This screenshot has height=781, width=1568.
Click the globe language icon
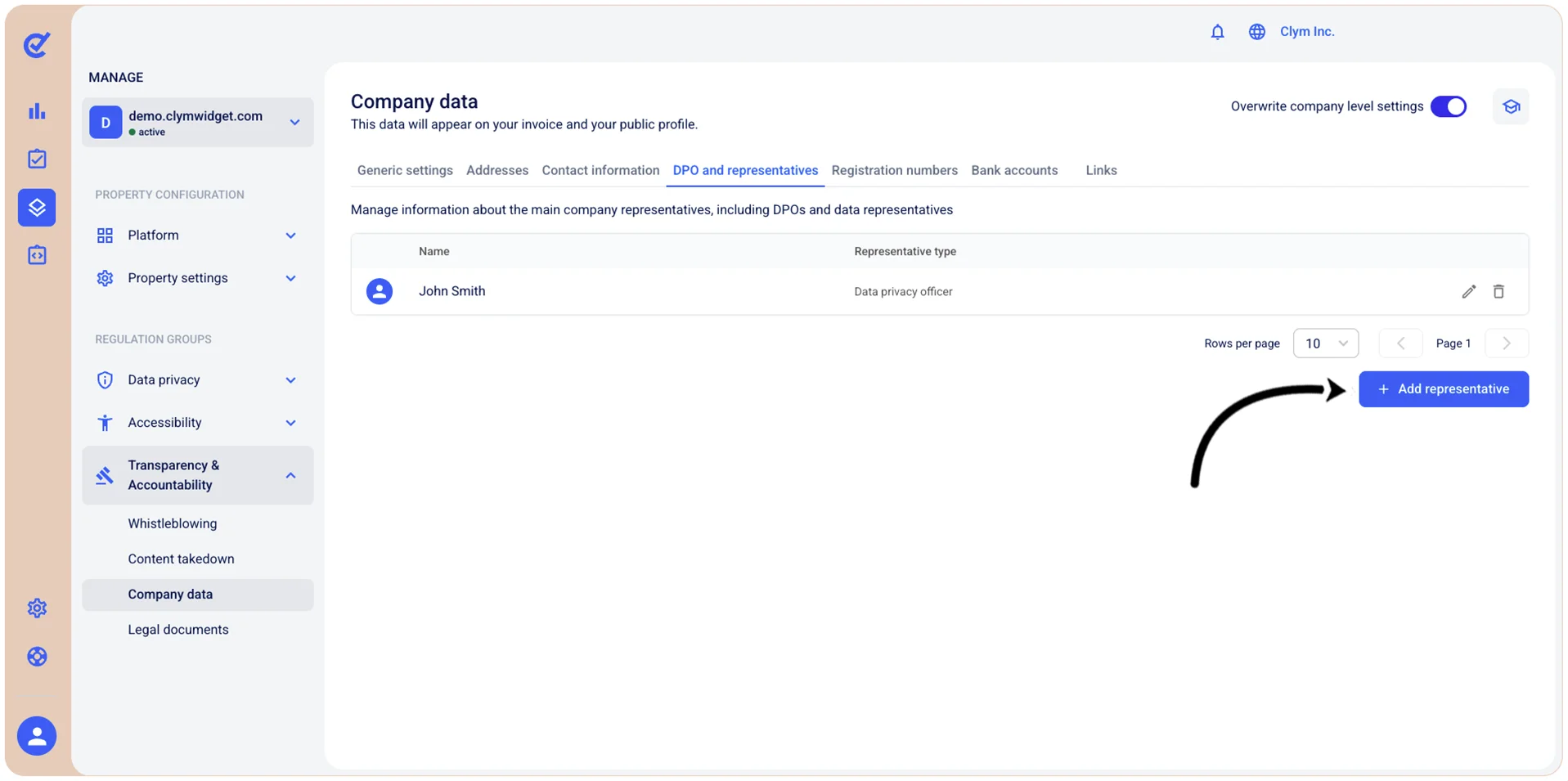tap(1256, 32)
